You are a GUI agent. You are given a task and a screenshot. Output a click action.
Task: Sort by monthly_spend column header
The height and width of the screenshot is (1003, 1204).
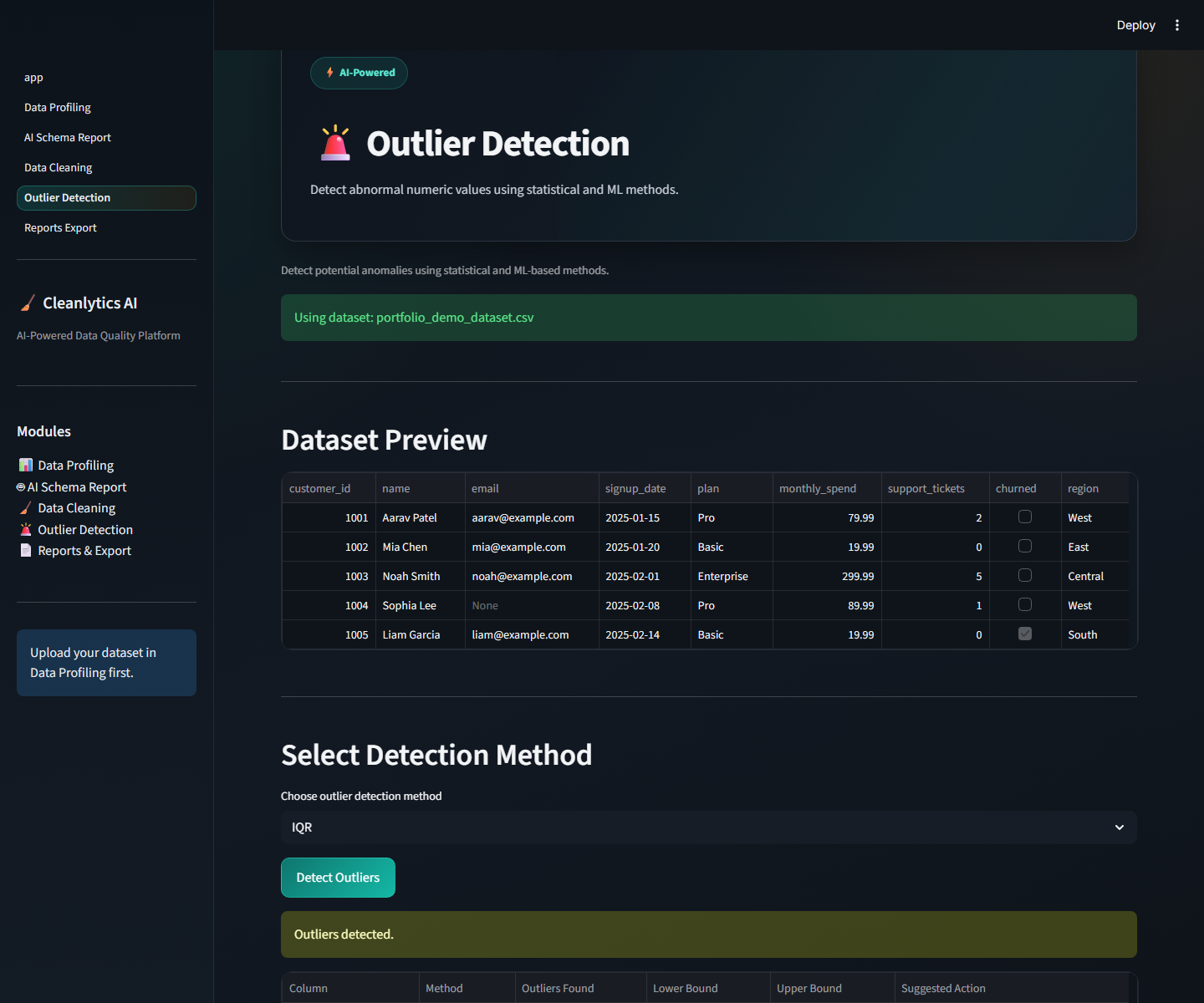pos(827,488)
